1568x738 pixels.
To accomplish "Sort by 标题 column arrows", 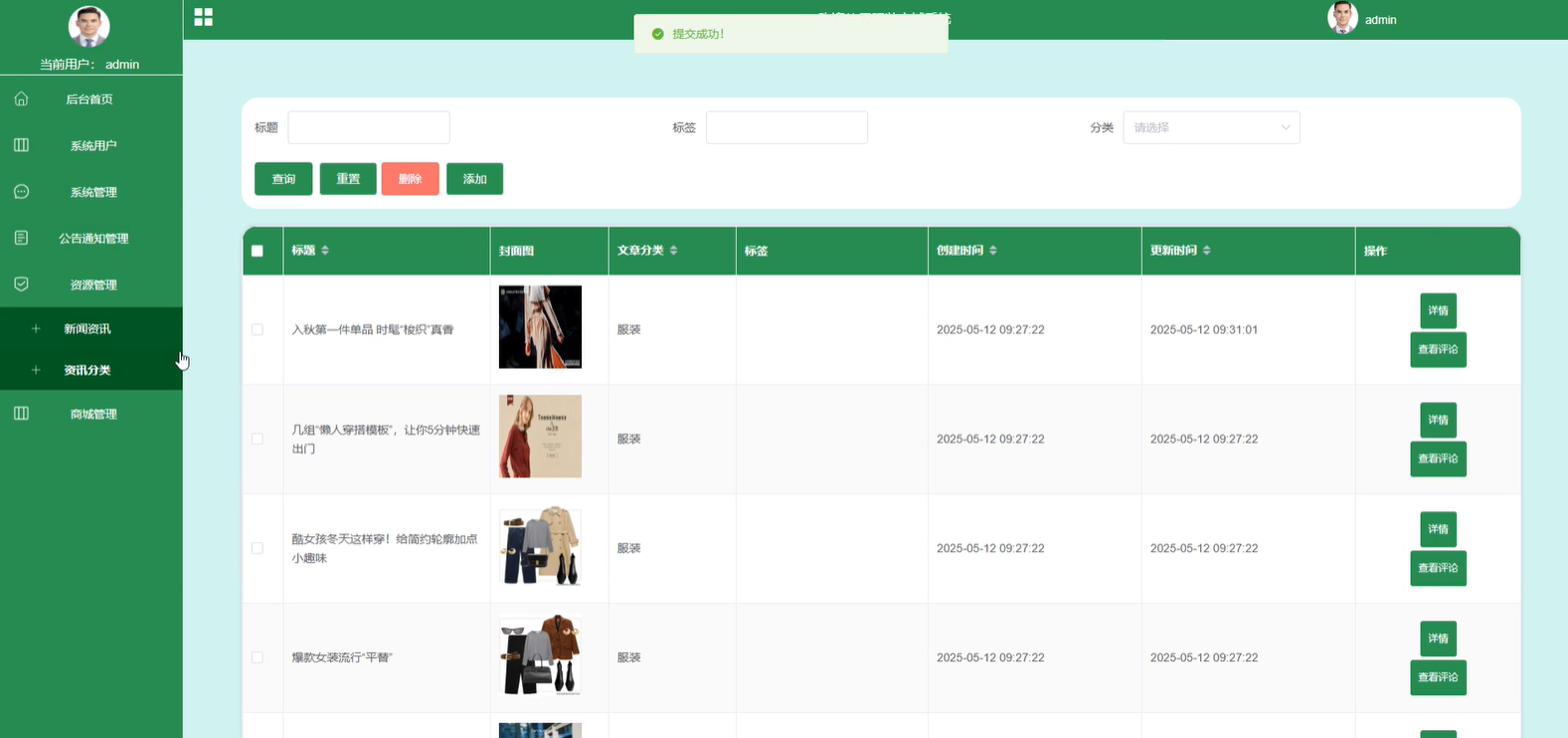I will point(325,251).
